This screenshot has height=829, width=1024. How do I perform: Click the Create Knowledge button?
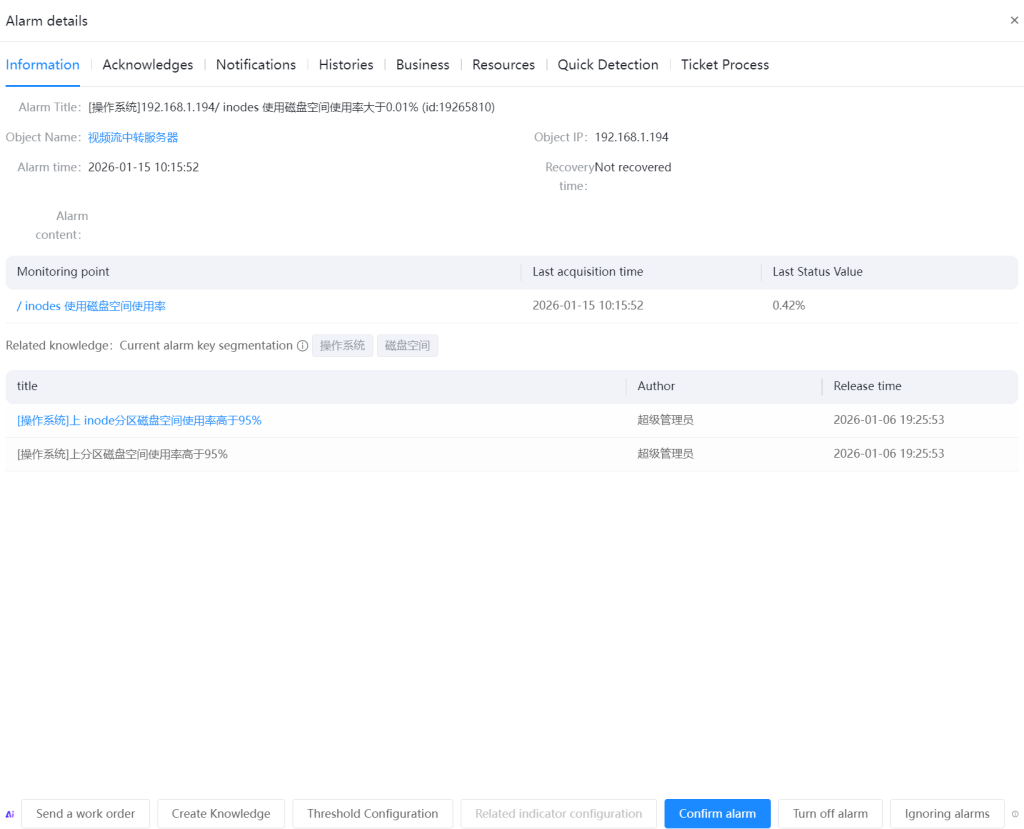221,814
